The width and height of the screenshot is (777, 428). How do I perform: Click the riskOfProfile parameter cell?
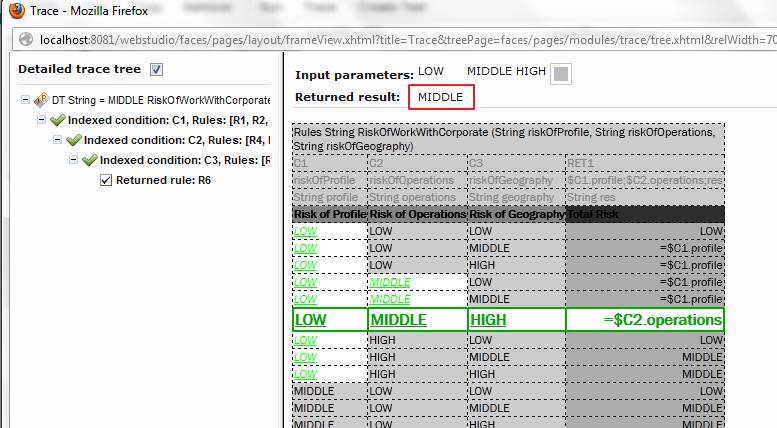[330, 180]
